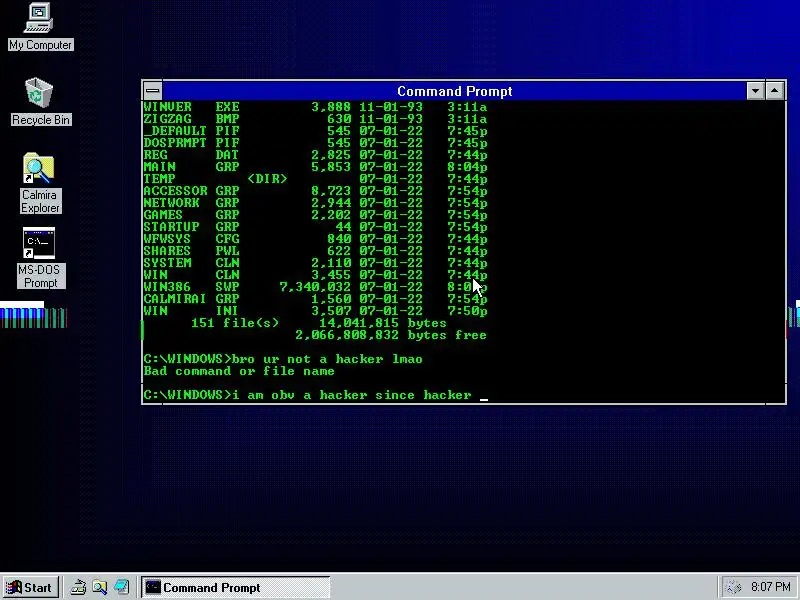Click the ZIGZAG BMP file row

315,119
